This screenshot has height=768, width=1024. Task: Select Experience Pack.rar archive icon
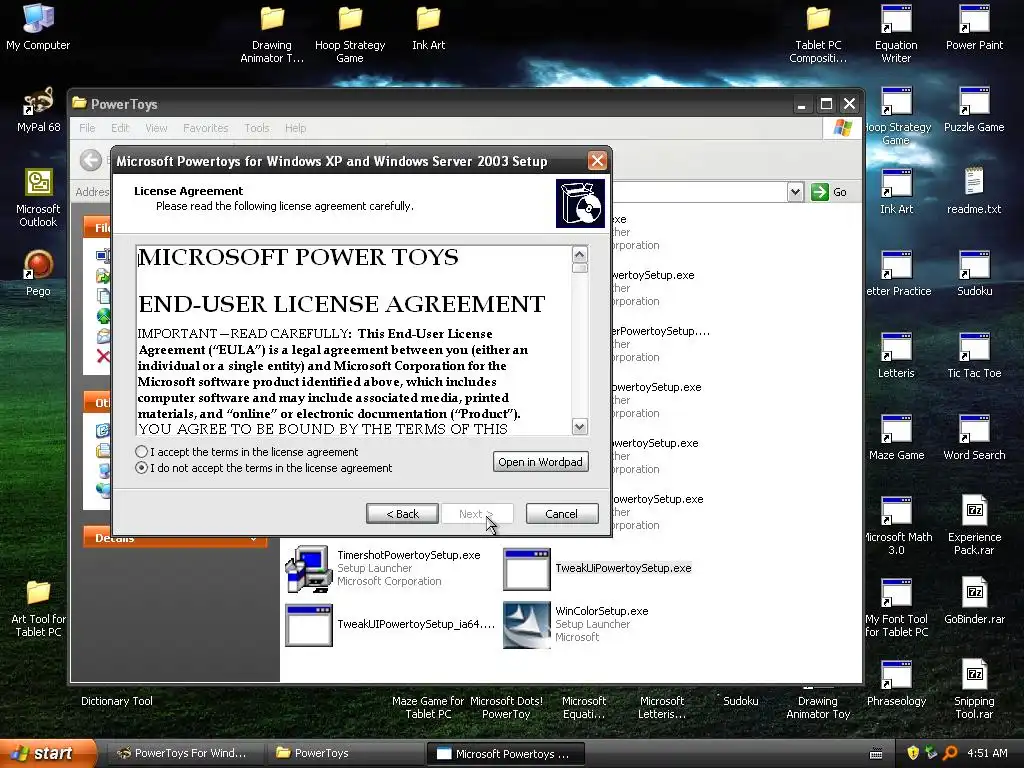(974, 511)
